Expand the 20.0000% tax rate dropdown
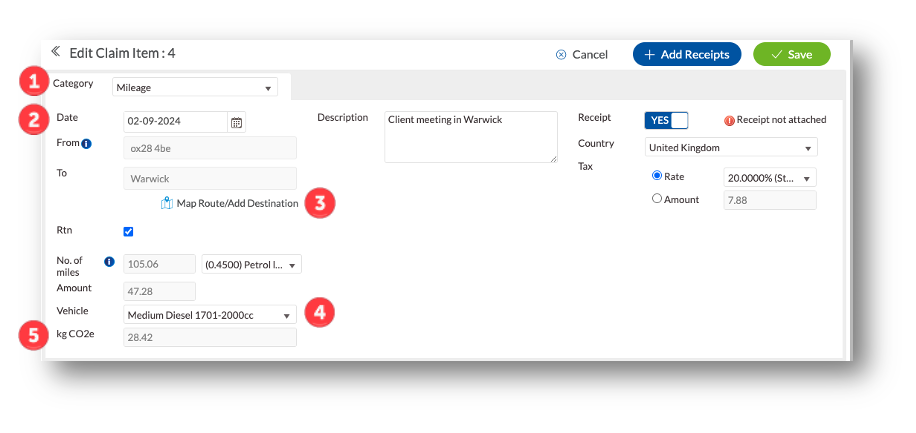Viewport: 916px width, 433px height. tap(769, 178)
